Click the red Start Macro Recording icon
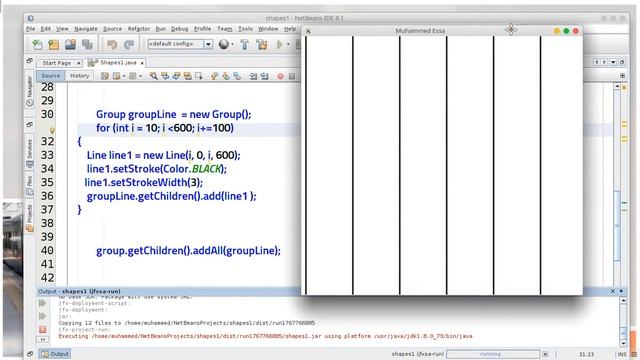This screenshot has width=640, height=360. (x=280, y=76)
